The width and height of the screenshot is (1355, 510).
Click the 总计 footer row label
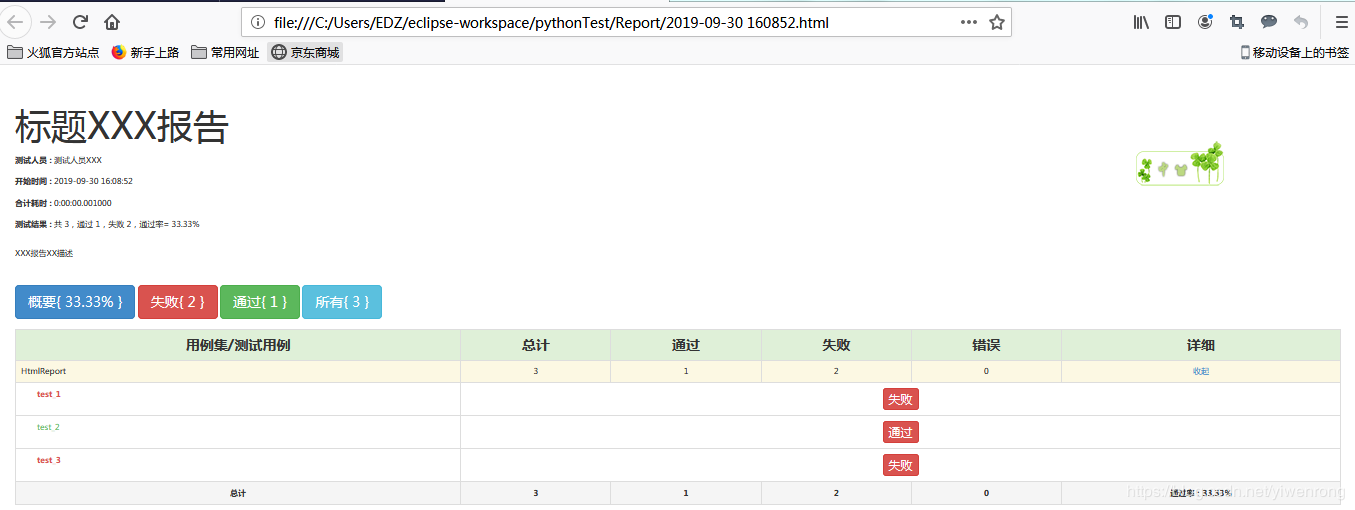coord(238,493)
